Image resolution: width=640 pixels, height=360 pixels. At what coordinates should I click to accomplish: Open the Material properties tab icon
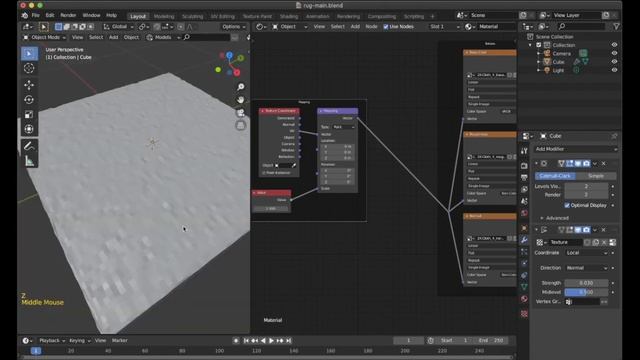tap(524, 299)
